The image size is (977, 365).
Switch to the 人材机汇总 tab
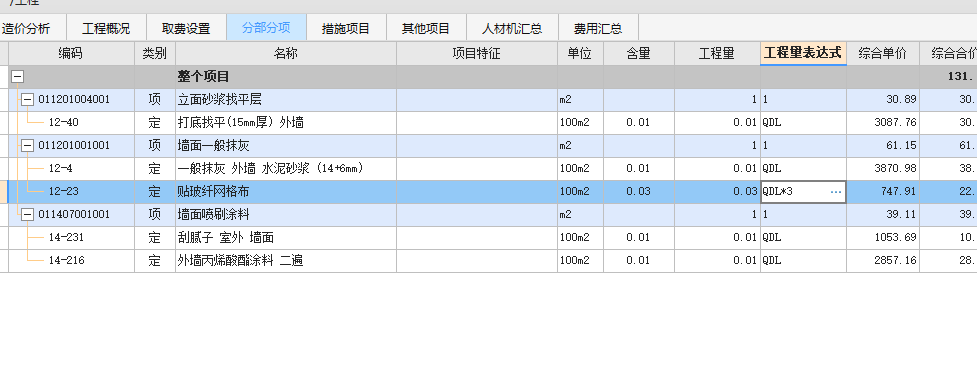coord(512,29)
